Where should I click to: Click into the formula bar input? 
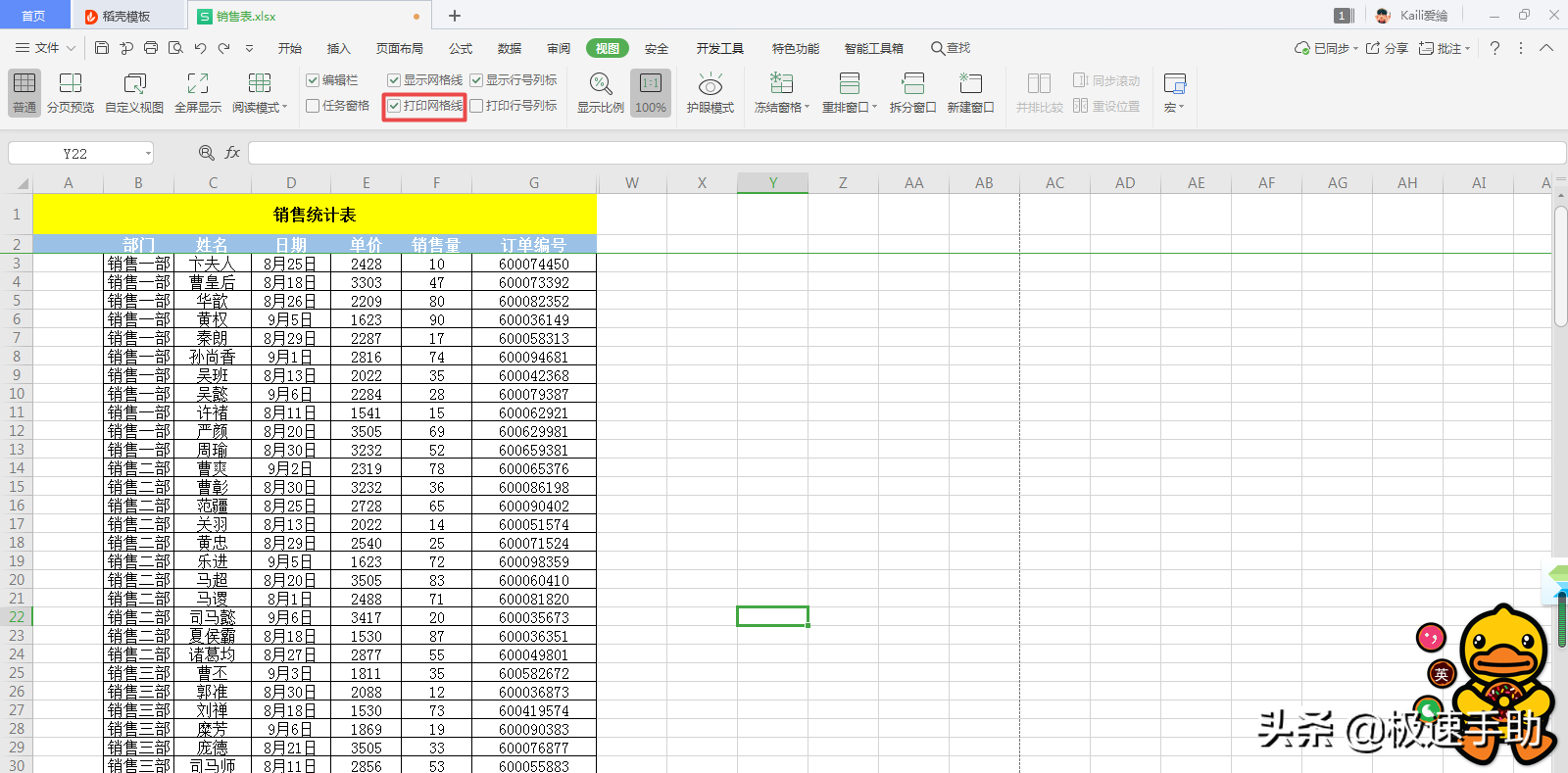pyautogui.click(x=906, y=153)
